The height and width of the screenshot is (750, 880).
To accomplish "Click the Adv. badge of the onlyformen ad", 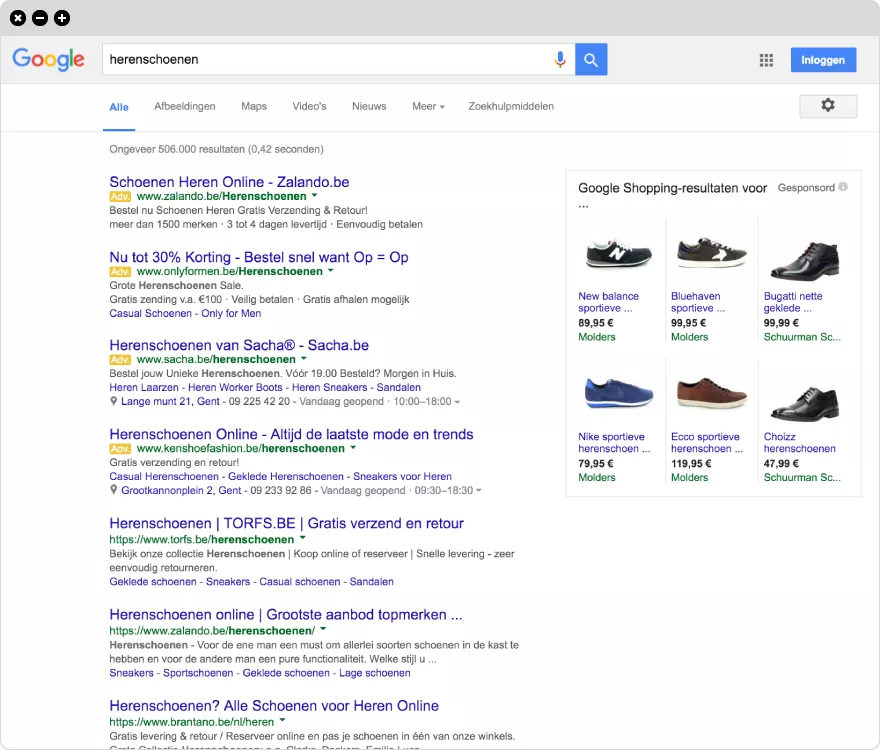I will click(x=120, y=272).
